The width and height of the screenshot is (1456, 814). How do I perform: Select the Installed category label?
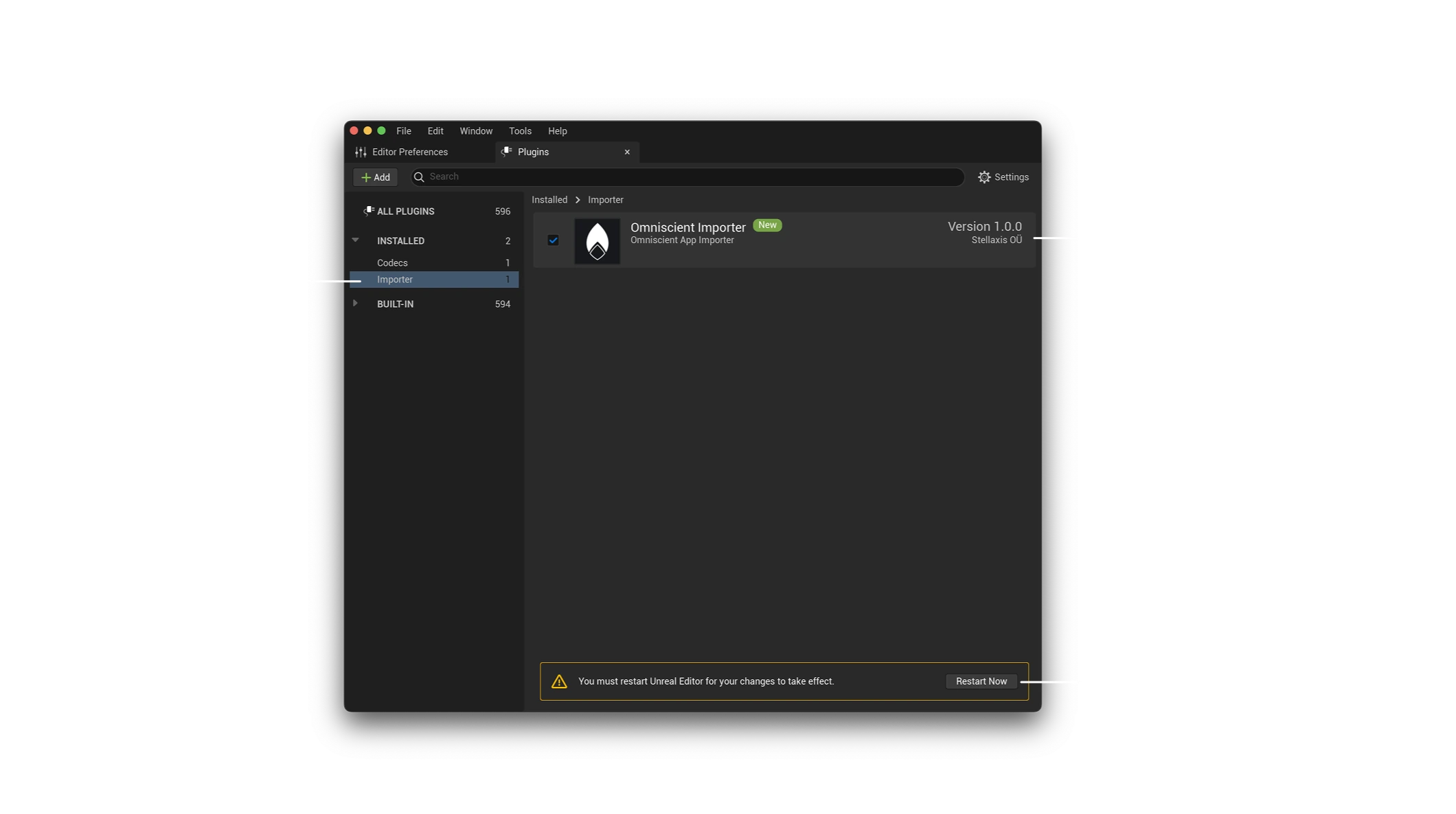click(400, 240)
